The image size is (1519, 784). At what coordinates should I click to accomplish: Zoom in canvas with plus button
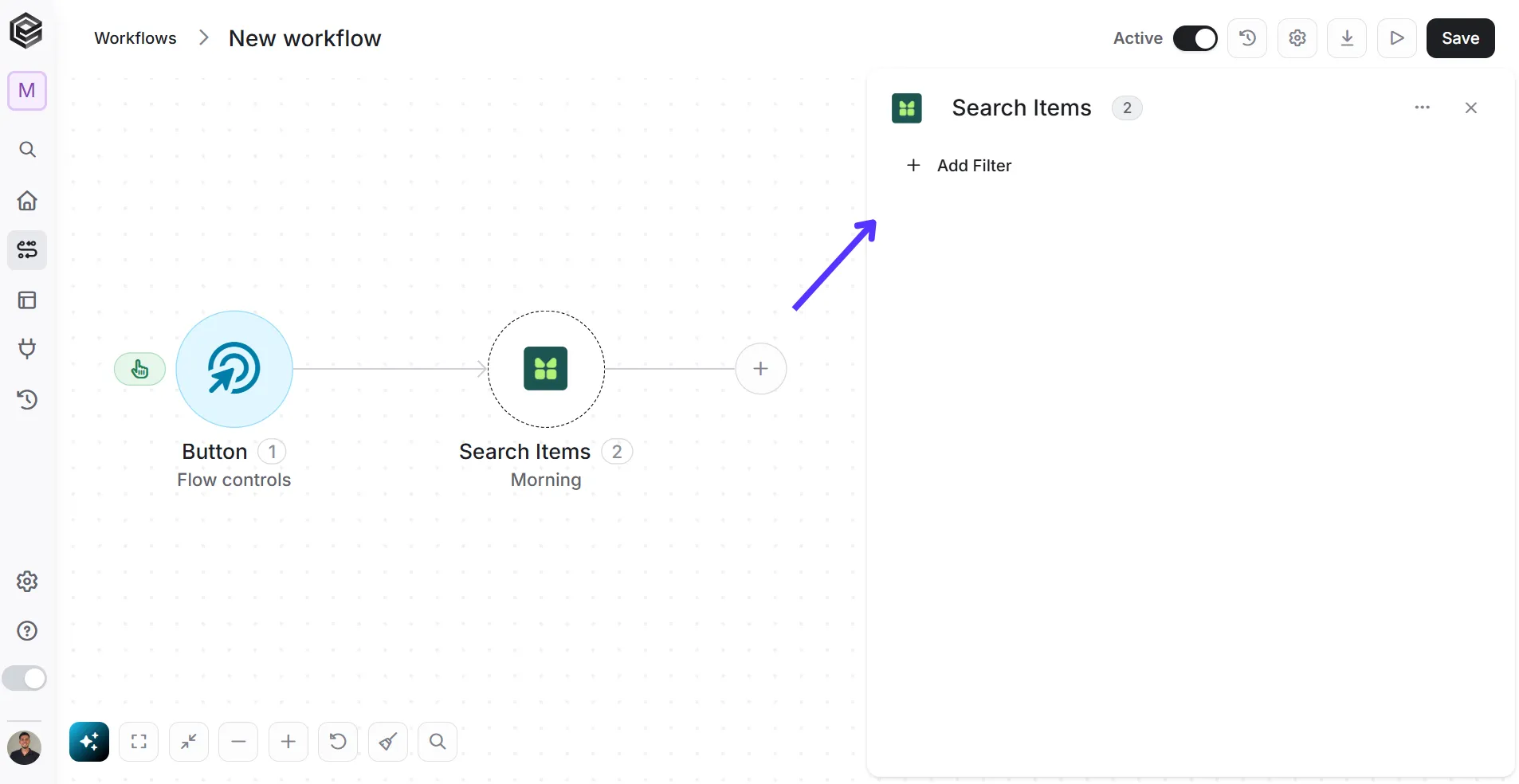288,742
